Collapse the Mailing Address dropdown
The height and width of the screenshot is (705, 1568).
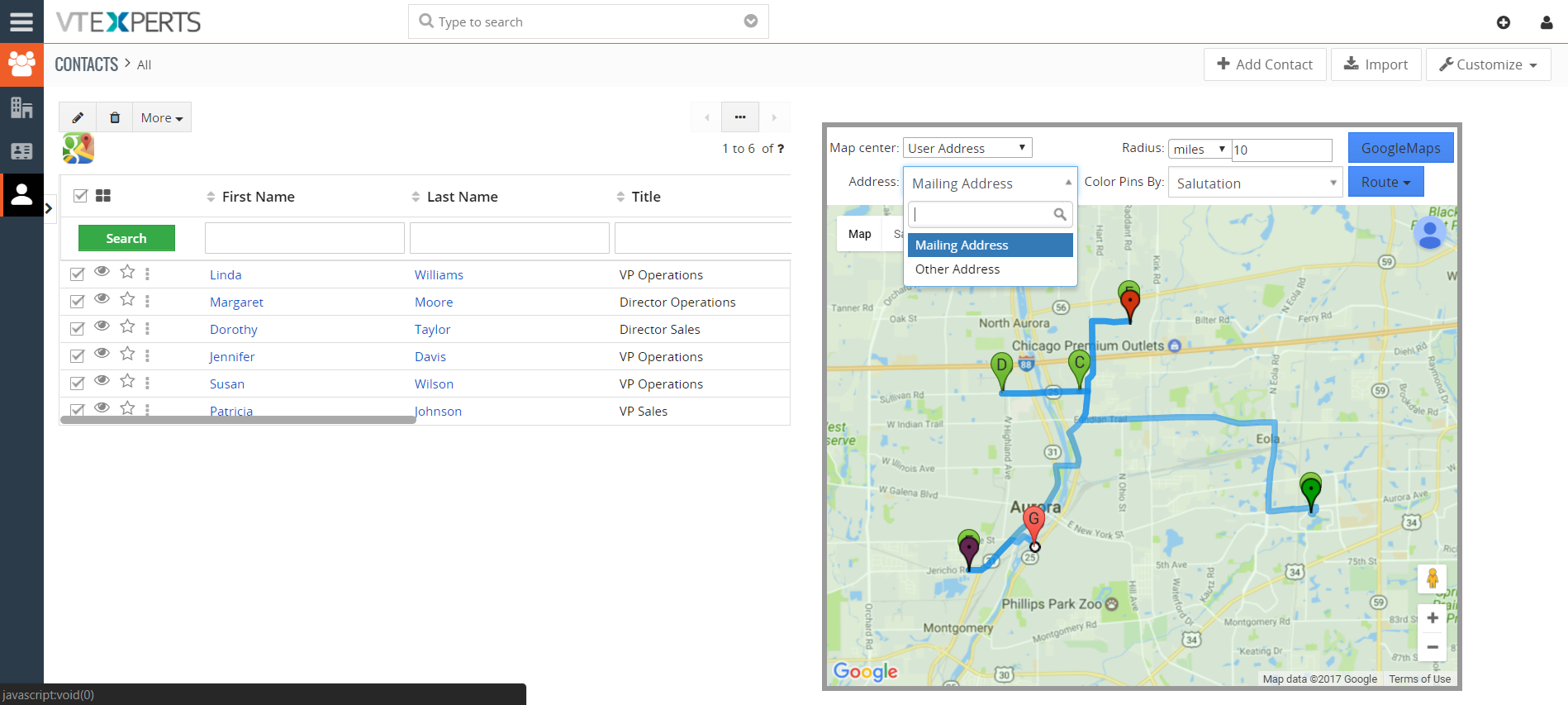990,183
